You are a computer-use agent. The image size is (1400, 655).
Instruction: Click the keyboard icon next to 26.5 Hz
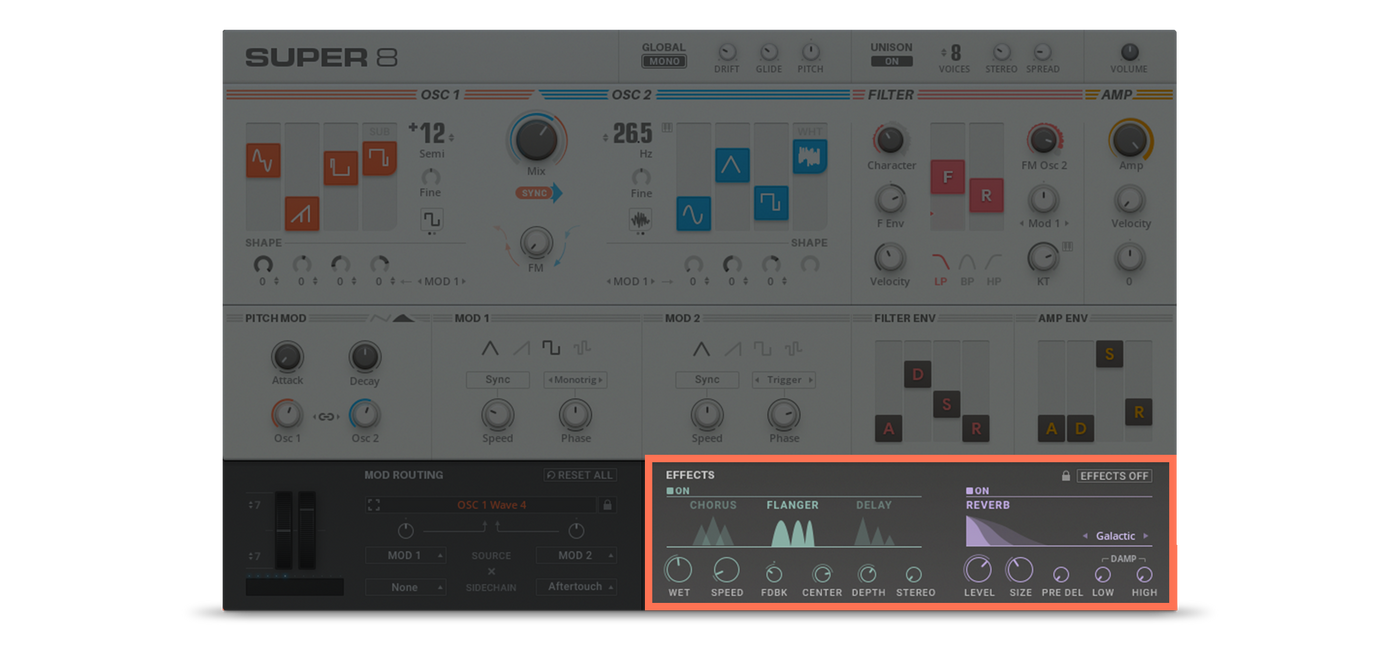[667, 128]
